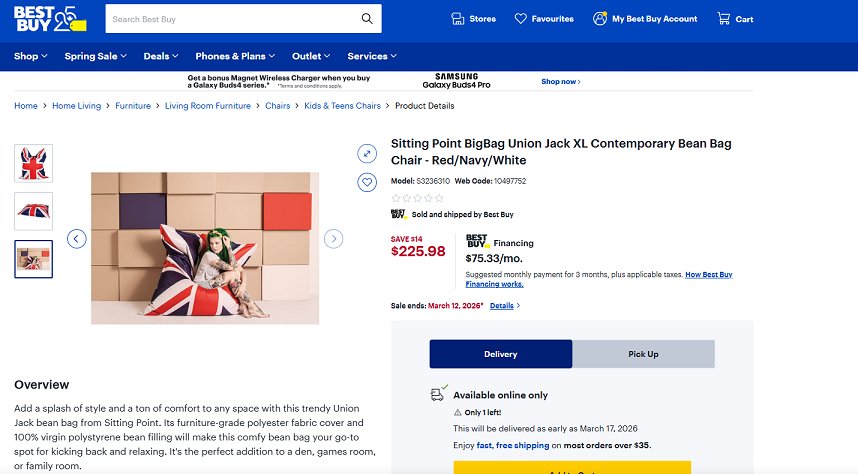Select the first Union Jack thumbnail
The width and height of the screenshot is (858, 474).
[x=34, y=163]
